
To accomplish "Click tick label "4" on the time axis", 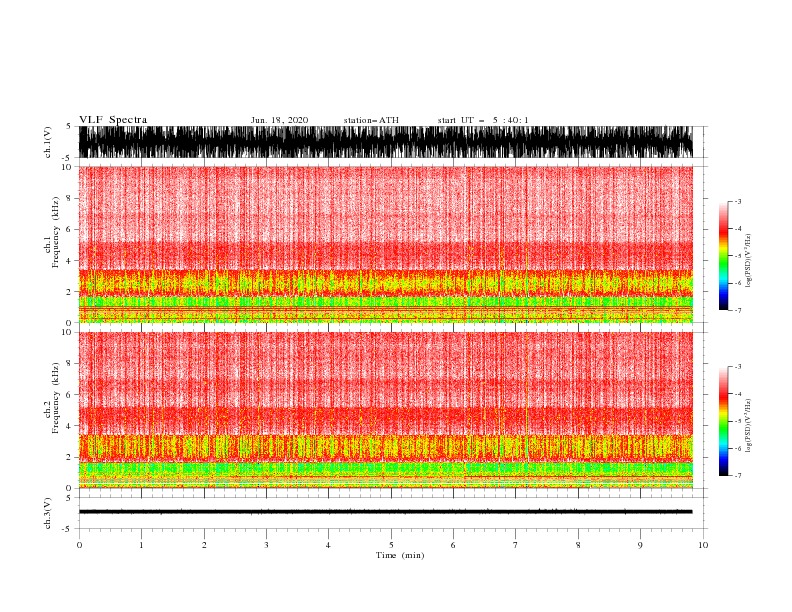I will (x=328, y=545).
